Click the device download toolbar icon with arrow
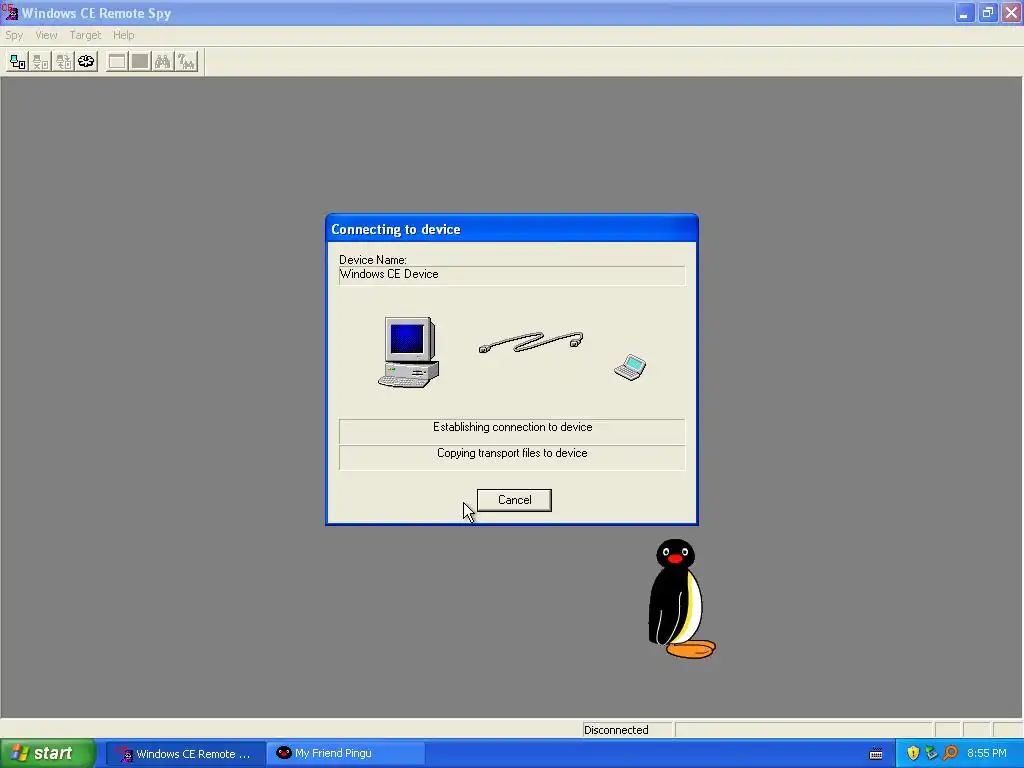This screenshot has height=768, width=1024. pos(63,61)
